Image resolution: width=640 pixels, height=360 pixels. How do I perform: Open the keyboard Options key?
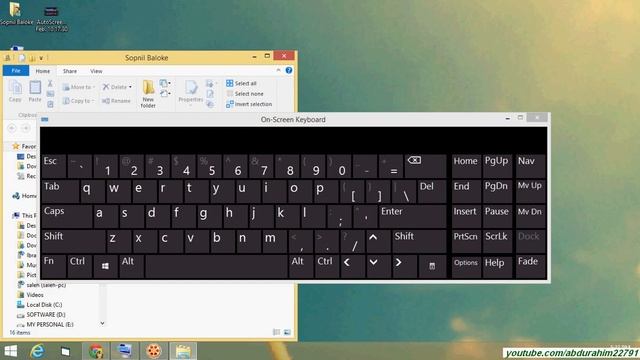466,266
